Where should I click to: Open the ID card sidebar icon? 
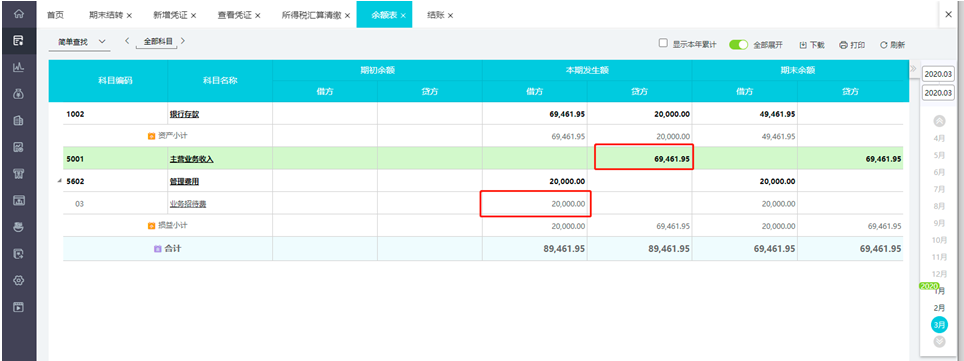click(18, 200)
